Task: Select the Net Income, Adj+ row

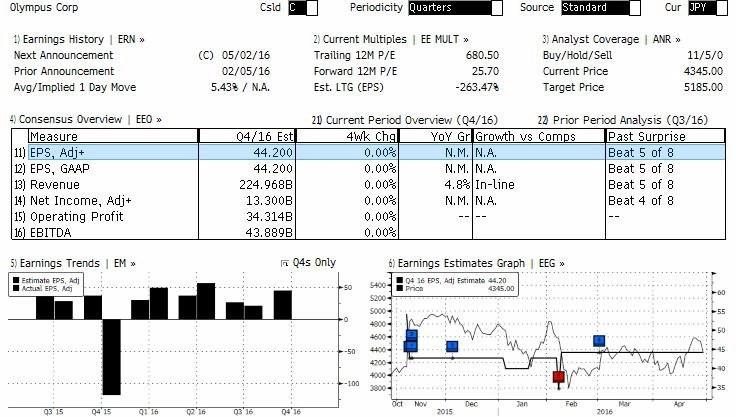Action: pyautogui.click(x=368, y=201)
